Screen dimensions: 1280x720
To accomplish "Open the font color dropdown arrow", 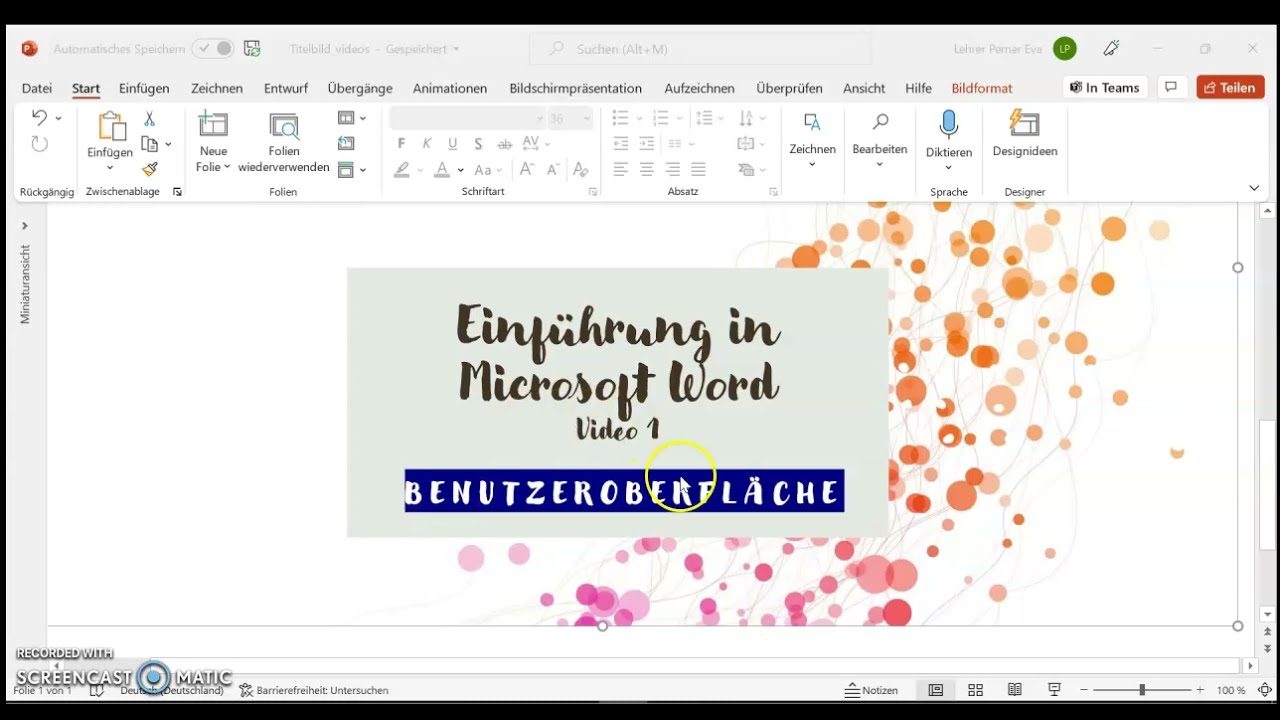I will coord(460,170).
